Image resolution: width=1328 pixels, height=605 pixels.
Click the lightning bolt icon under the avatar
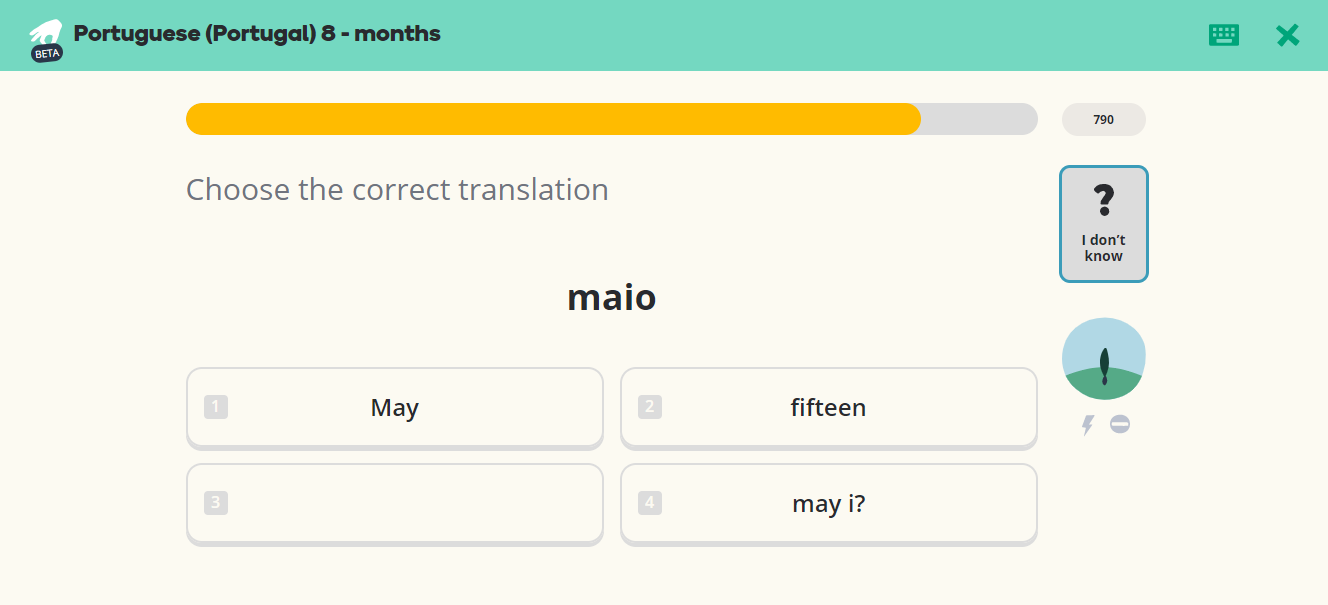[1088, 425]
